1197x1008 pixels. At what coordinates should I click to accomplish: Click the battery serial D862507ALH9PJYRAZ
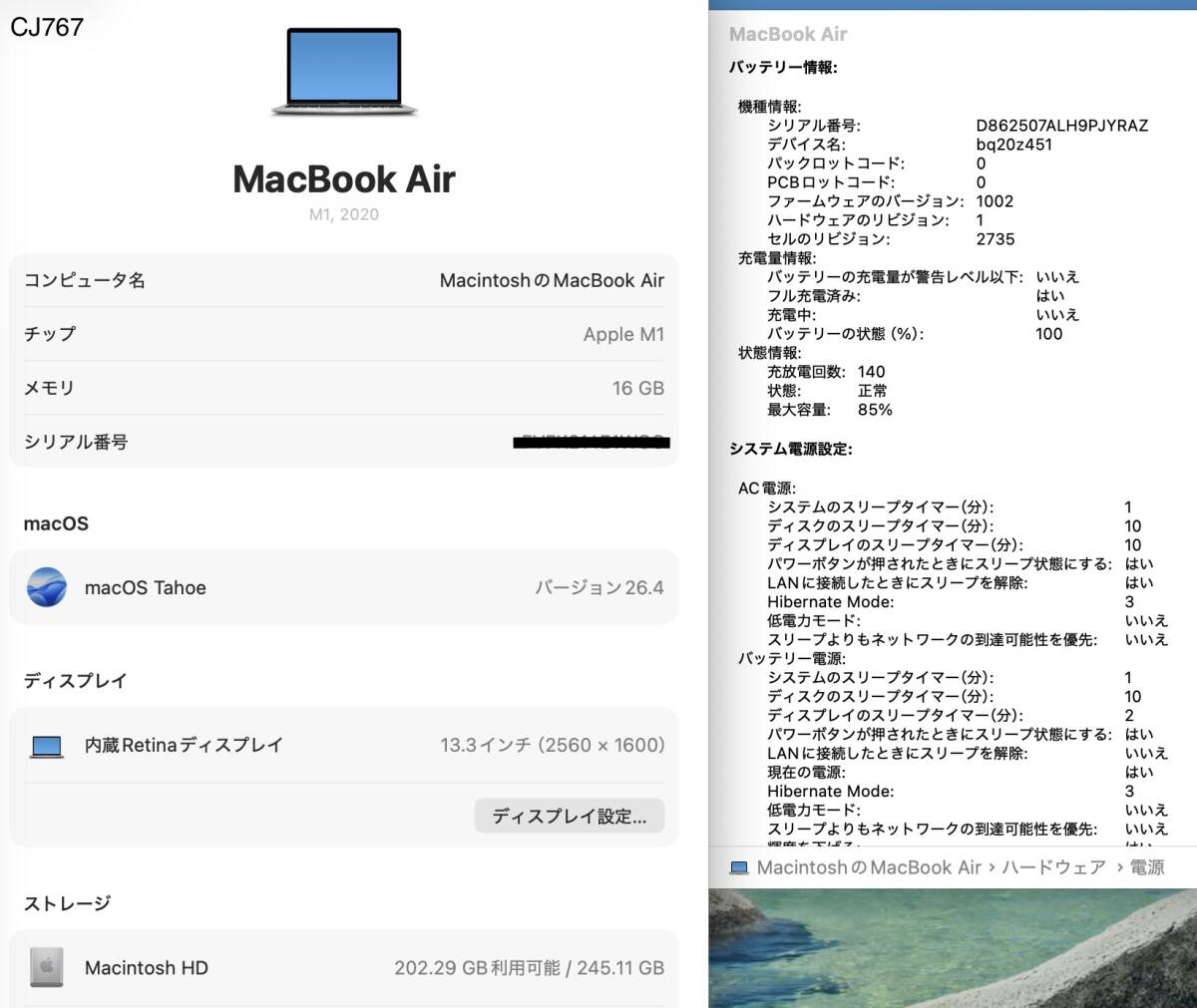(1062, 126)
